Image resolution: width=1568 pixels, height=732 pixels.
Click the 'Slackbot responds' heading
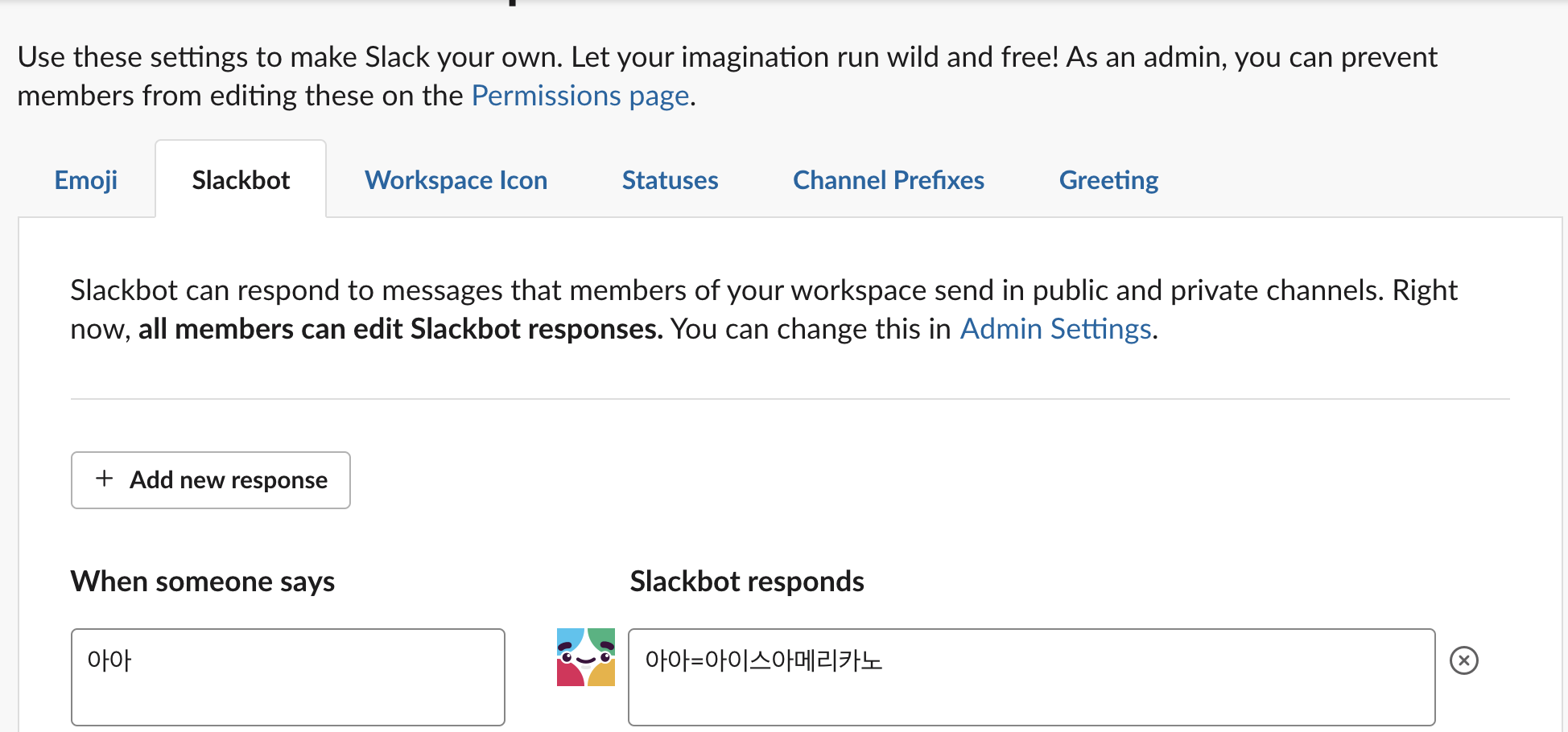coord(747,582)
